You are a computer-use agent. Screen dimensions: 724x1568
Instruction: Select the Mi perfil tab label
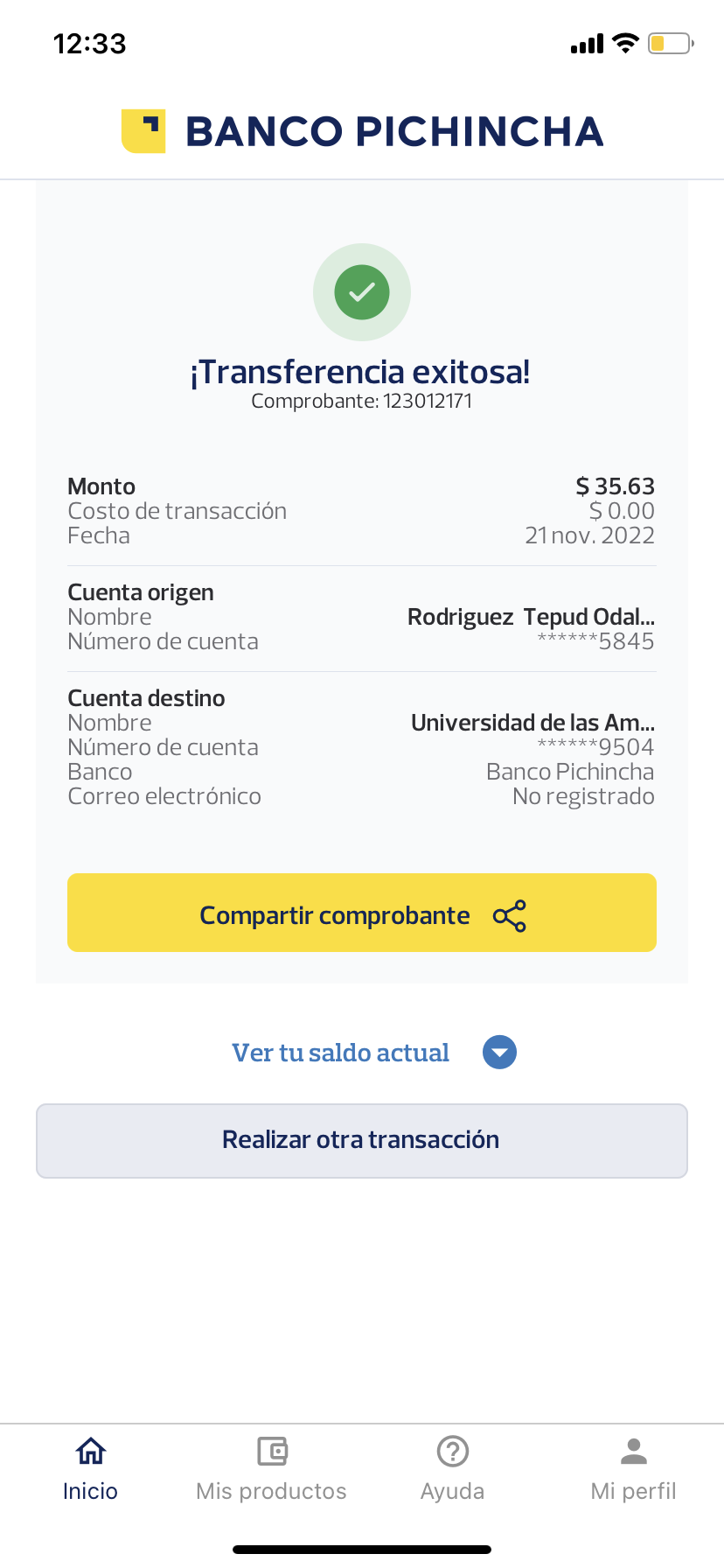[x=633, y=1491]
